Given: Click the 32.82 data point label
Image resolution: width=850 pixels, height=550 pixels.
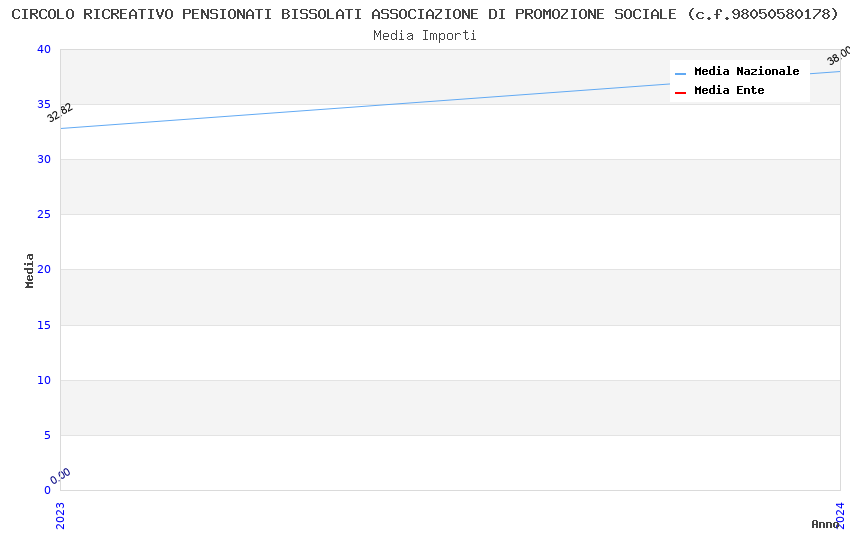Looking at the screenshot, I should [x=60, y=112].
